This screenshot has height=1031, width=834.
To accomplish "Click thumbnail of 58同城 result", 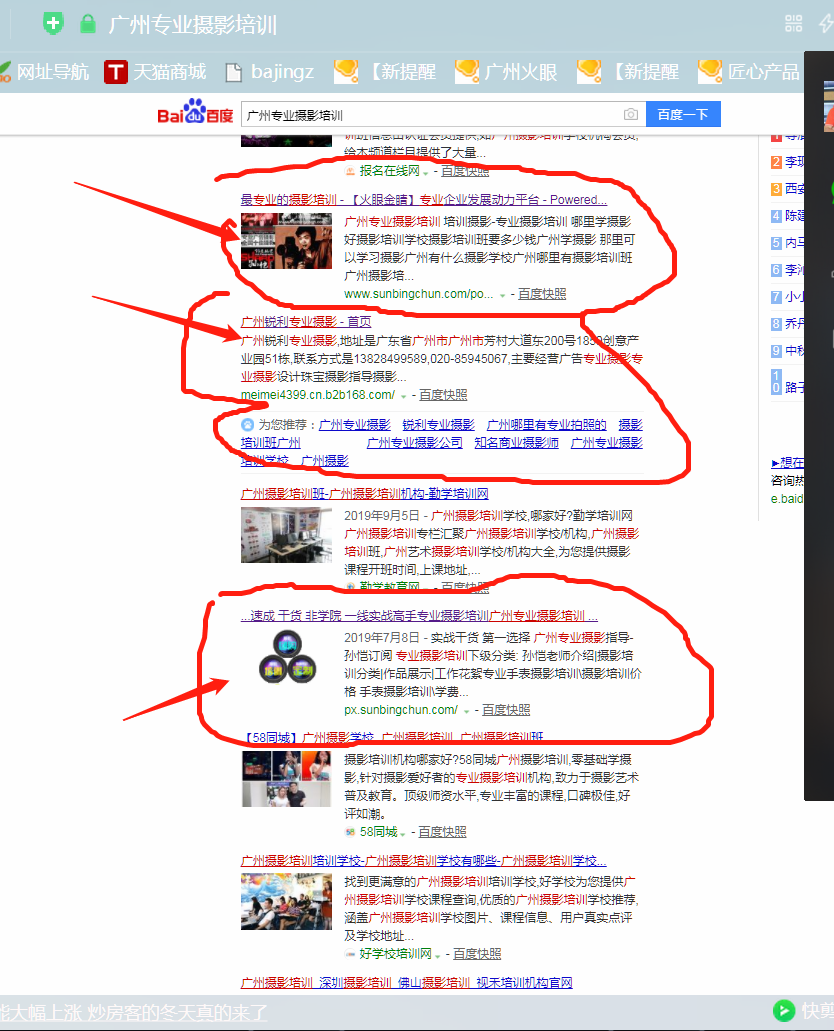I will 286,779.
